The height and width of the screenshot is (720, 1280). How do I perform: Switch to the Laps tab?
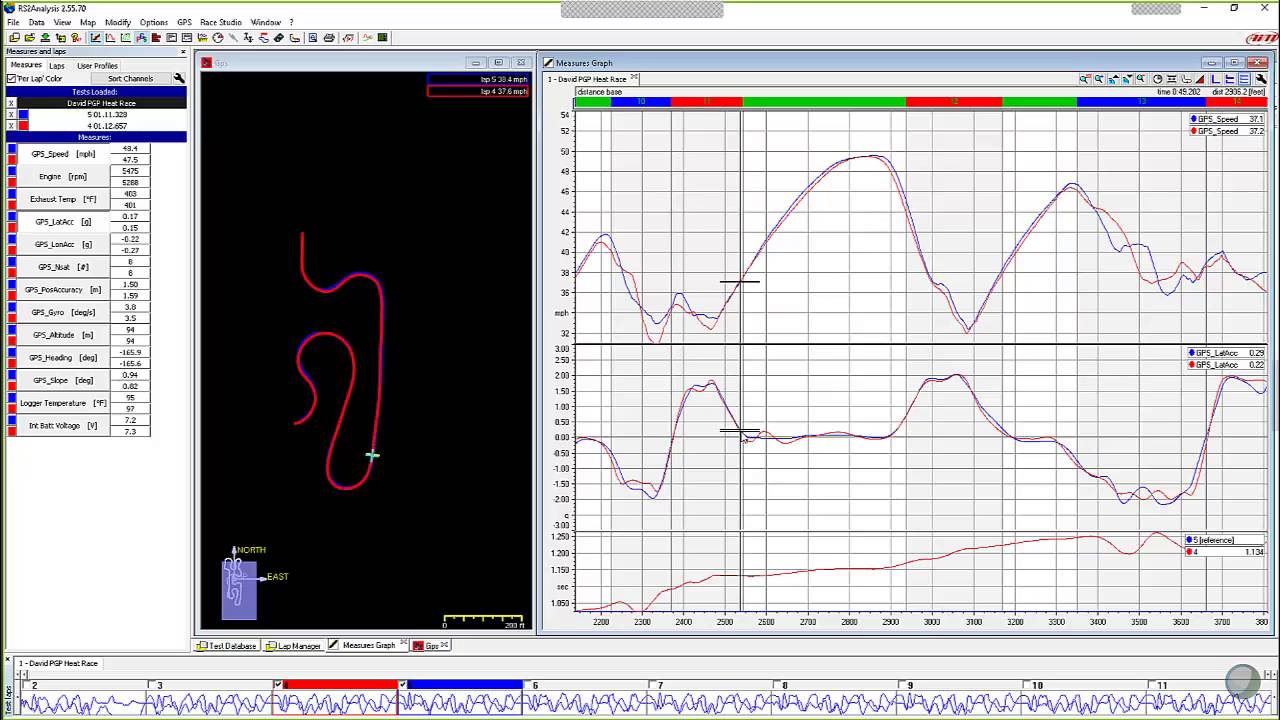click(x=57, y=65)
